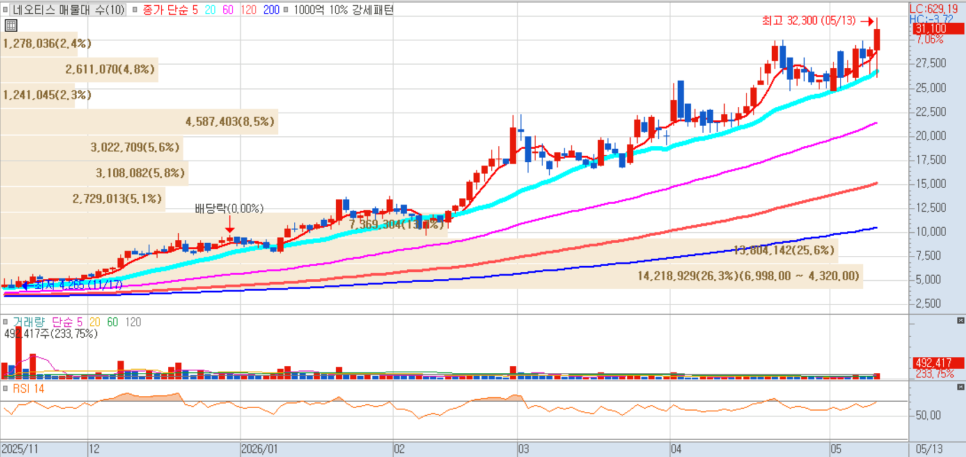Click the gray 120 volume average legend

tap(132, 322)
